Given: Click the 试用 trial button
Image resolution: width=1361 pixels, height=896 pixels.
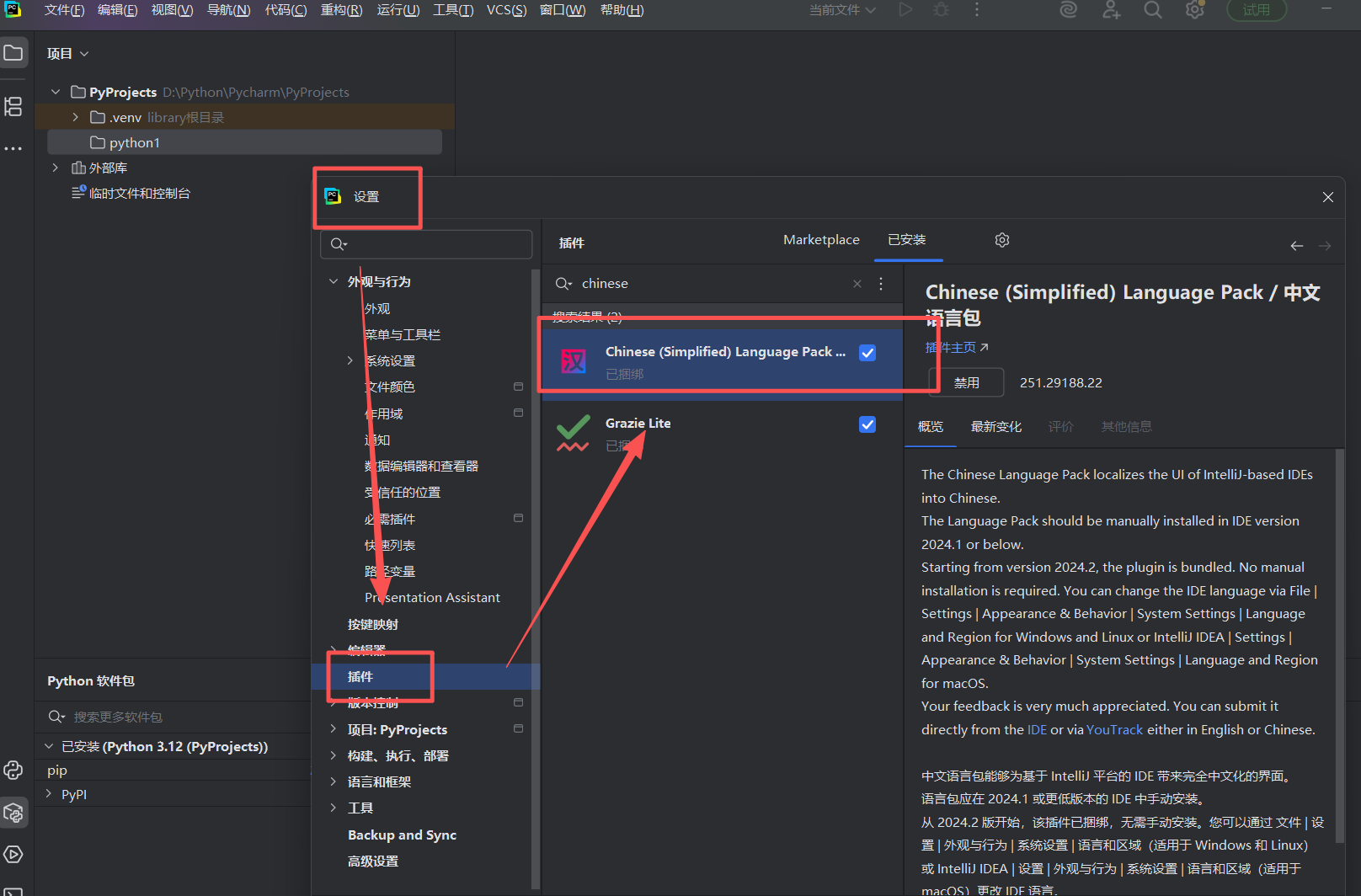Looking at the screenshot, I should [x=1256, y=10].
